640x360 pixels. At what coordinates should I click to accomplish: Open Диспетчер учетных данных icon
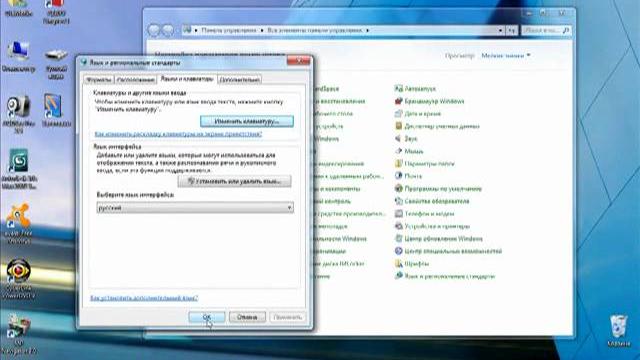tap(398, 126)
